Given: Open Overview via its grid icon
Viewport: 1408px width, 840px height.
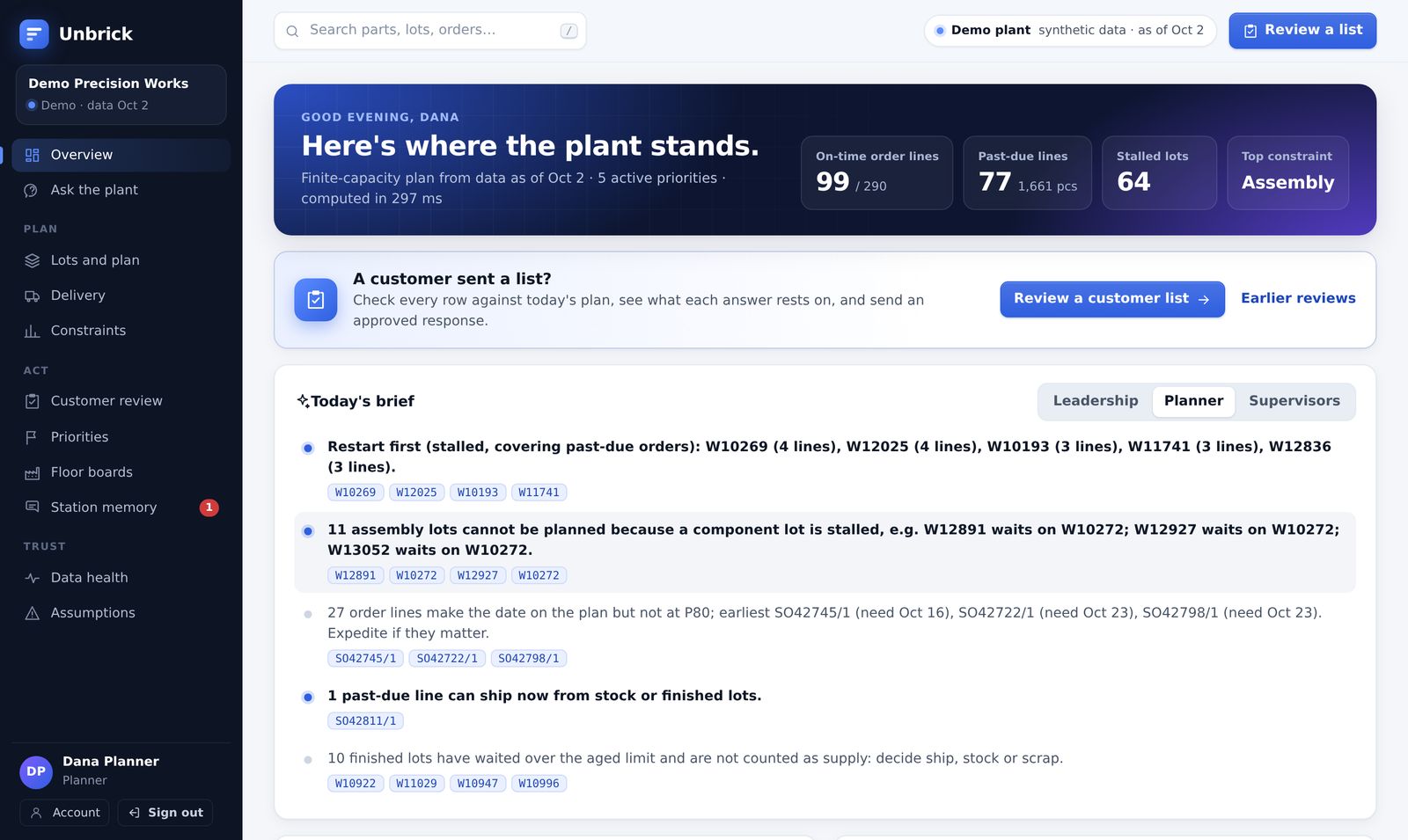Looking at the screenshot, I should (x=32, y=155).
